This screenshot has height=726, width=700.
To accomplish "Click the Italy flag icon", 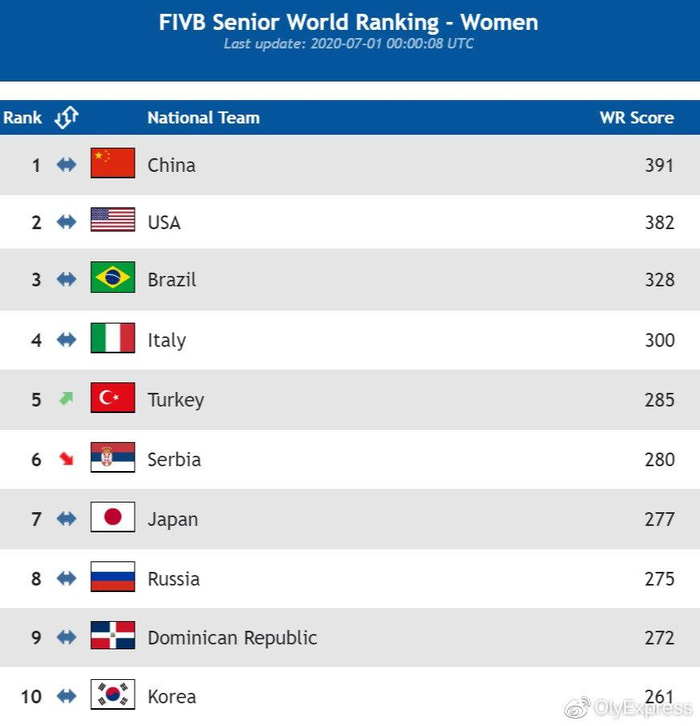I will (113, 338).
